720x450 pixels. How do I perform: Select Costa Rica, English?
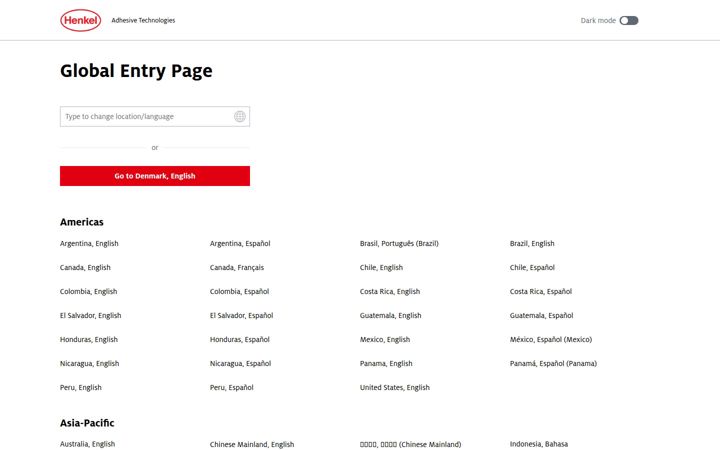[x=390, y=291]
